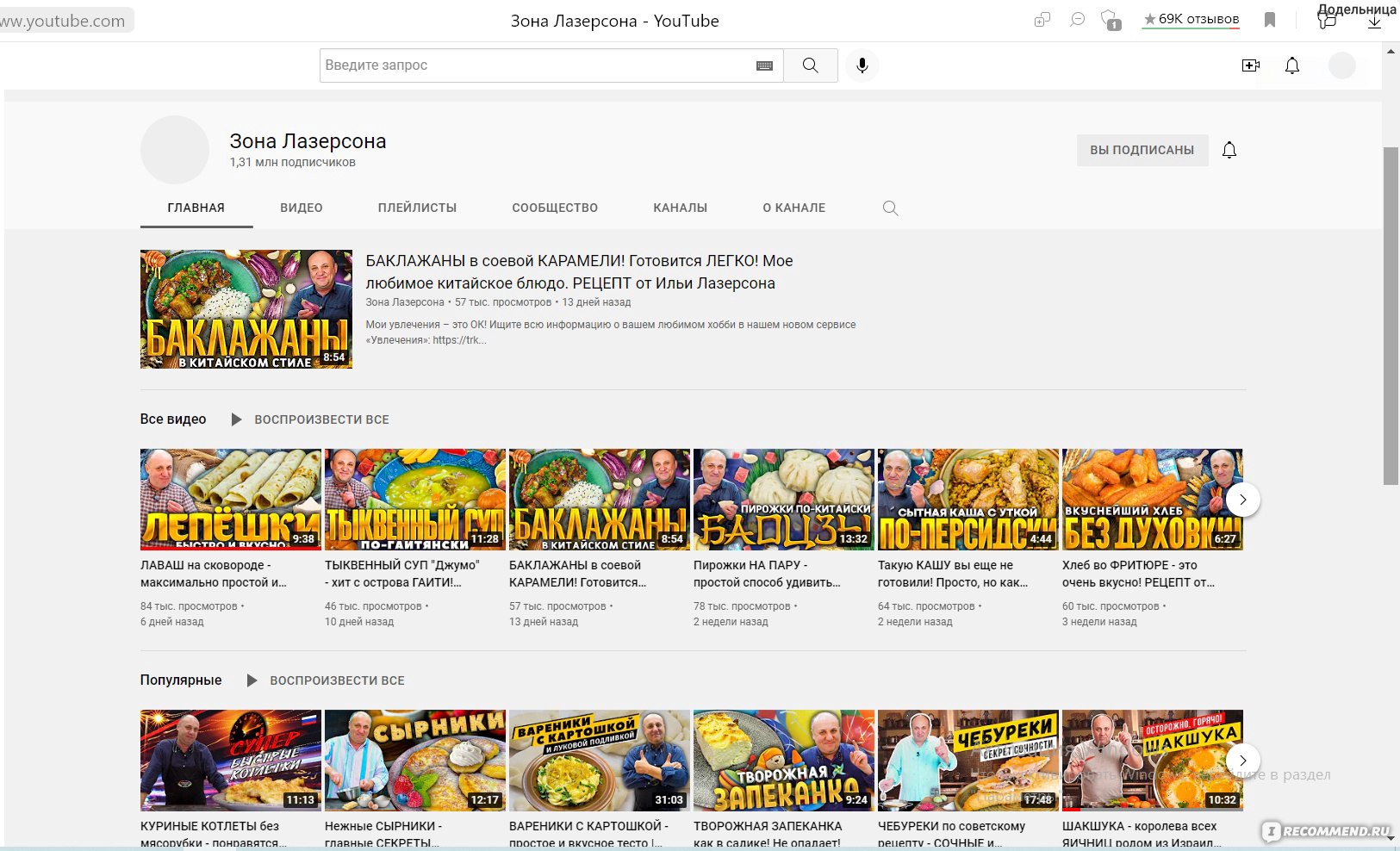The width and height of the screenshot is (1400, 851).
Task: Show next videos in Популярные row
Action: (x=1242, y=761)
